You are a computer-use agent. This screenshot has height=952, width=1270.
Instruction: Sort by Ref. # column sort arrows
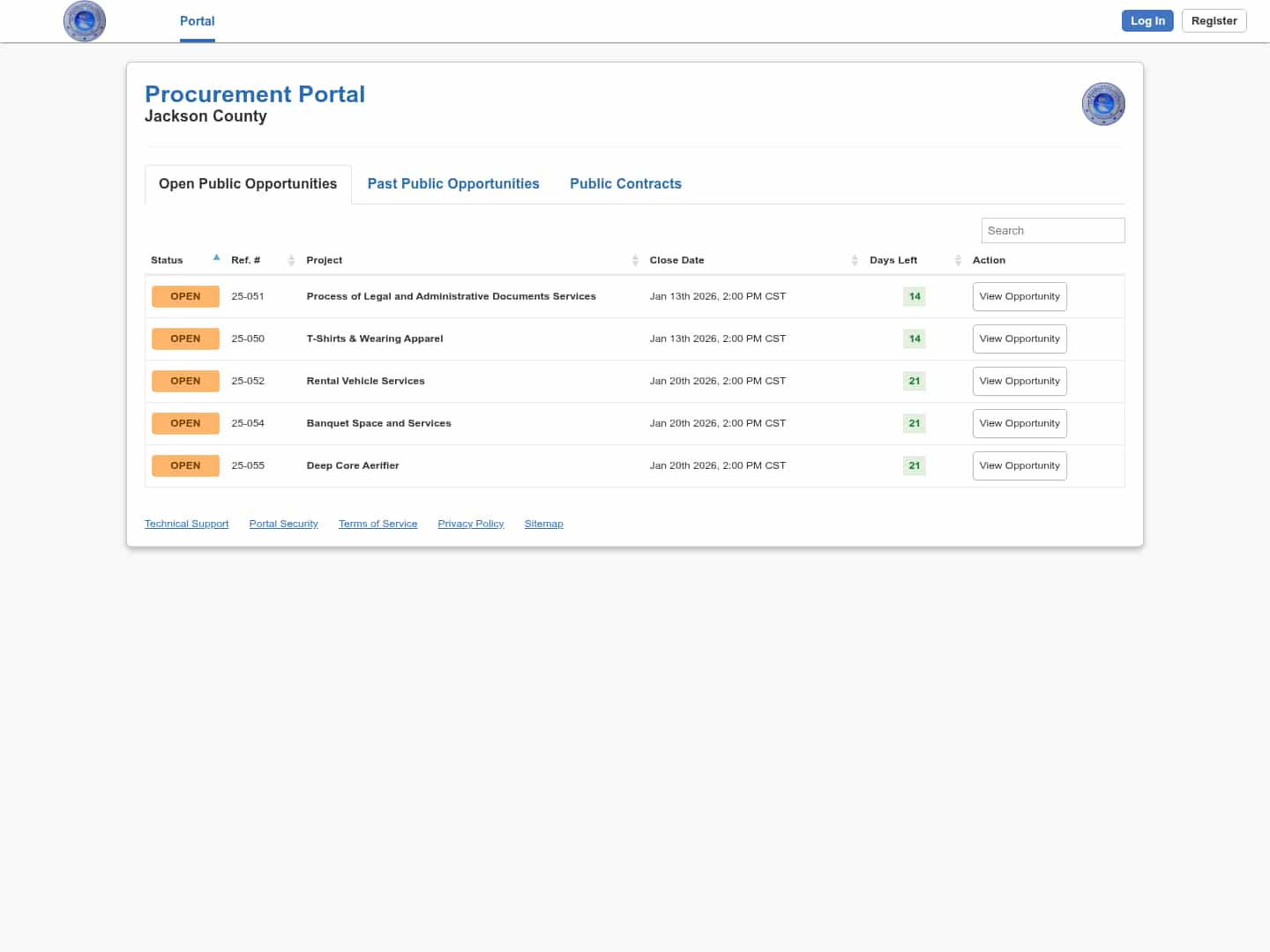click(x=291, y=260)
